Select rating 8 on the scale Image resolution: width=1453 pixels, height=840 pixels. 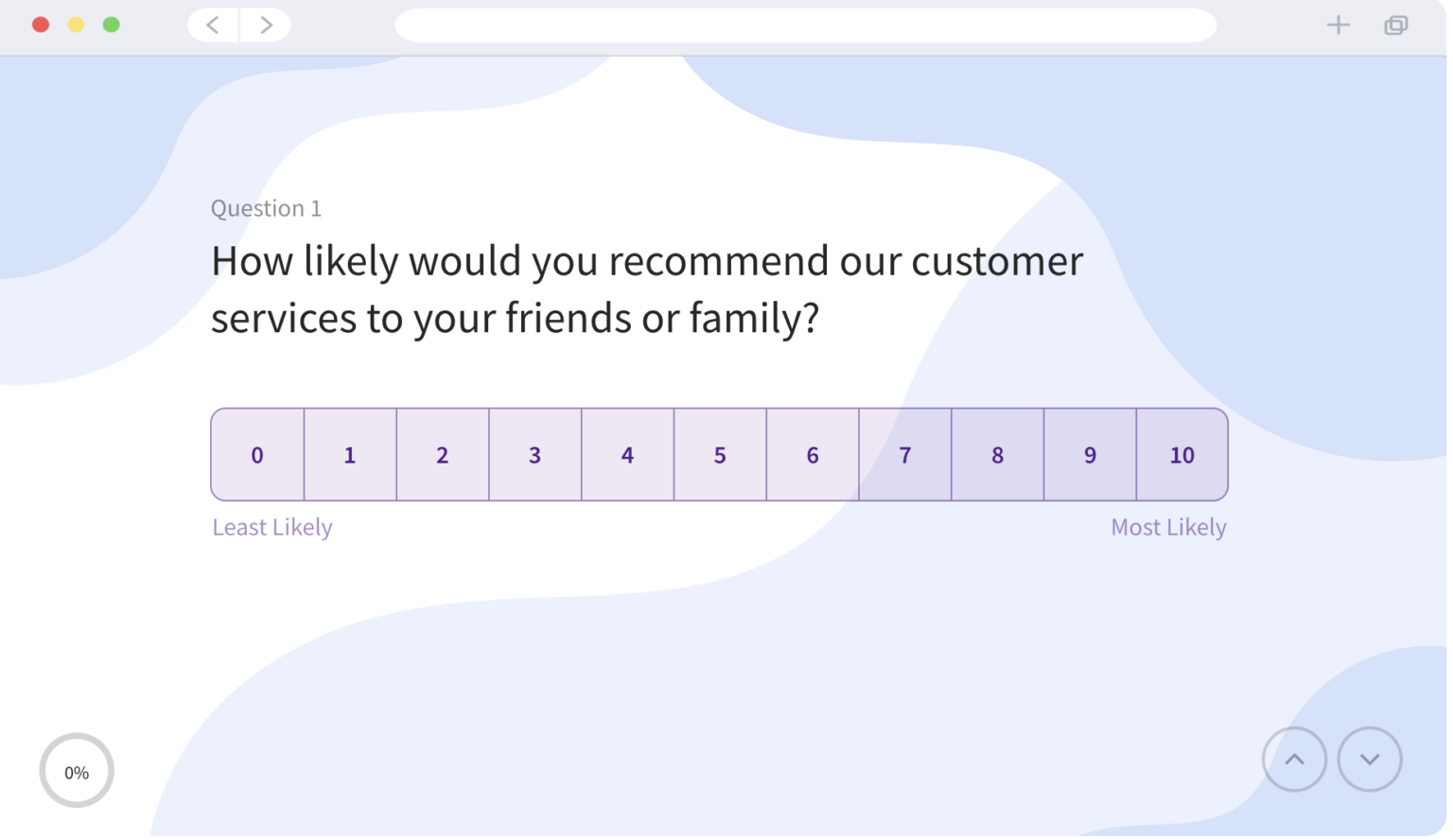997,455
